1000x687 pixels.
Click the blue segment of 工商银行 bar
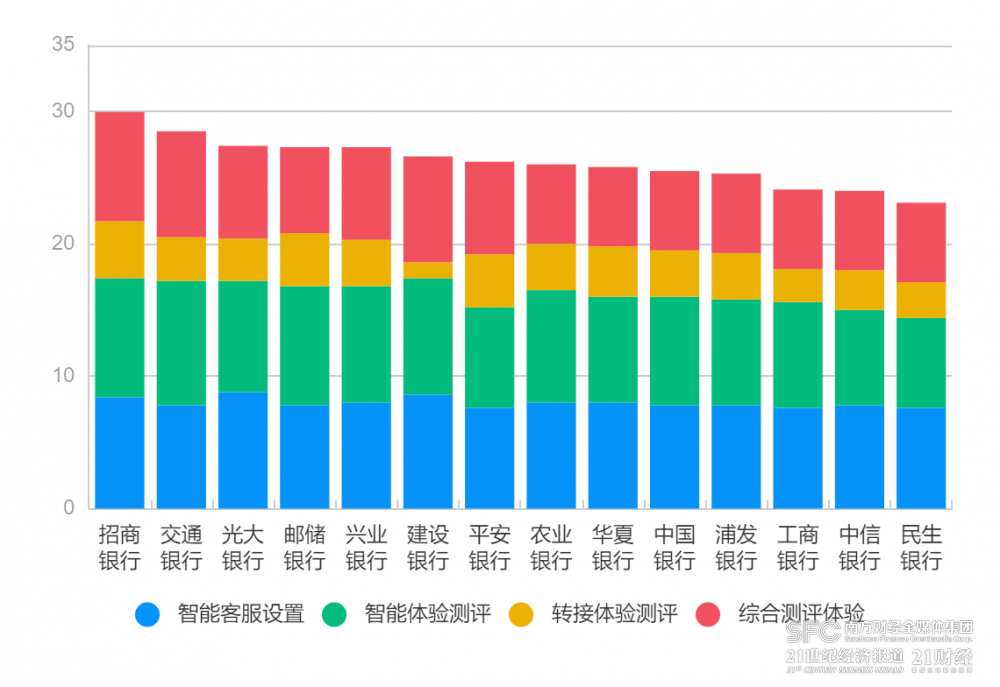click(x=798, y=458)
